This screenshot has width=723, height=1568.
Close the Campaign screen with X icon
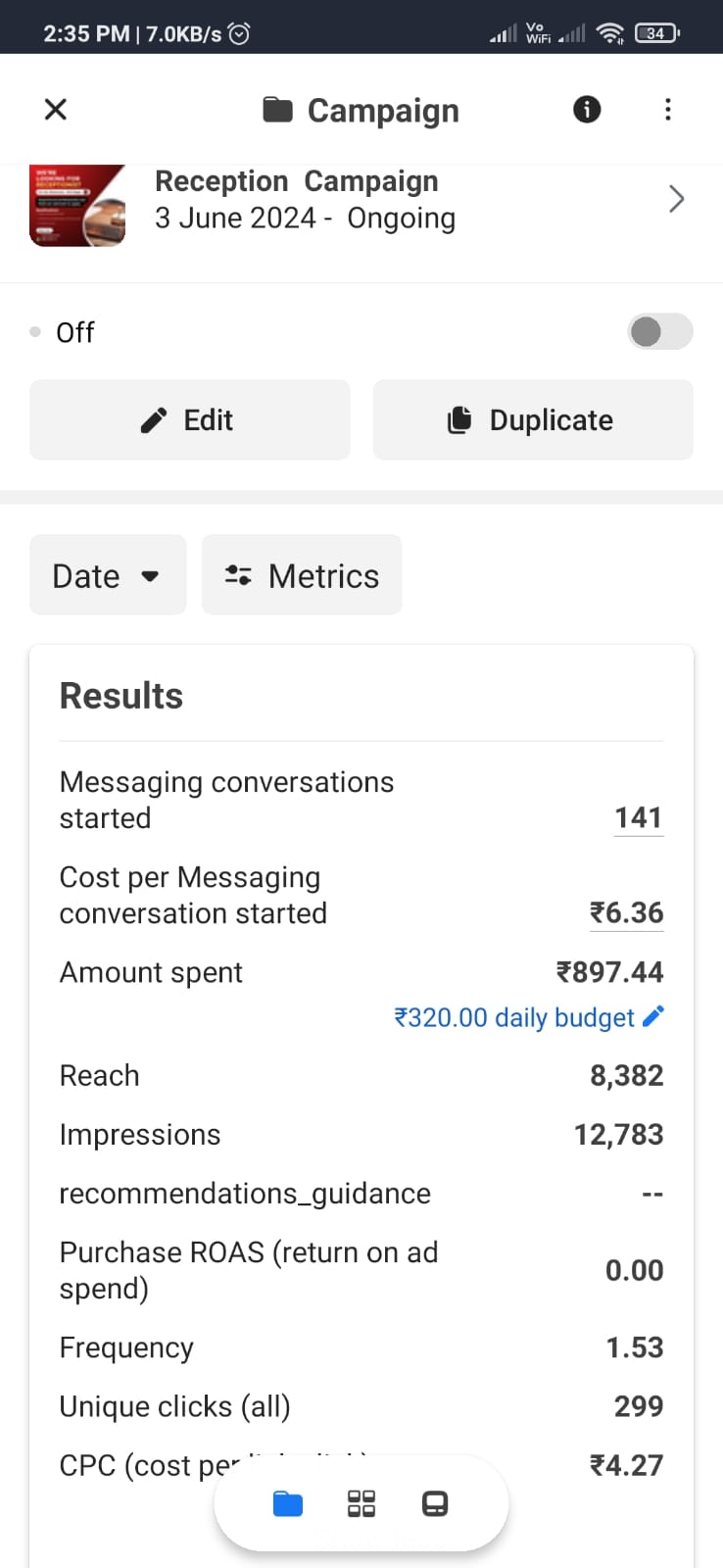[x=56, y=109]
